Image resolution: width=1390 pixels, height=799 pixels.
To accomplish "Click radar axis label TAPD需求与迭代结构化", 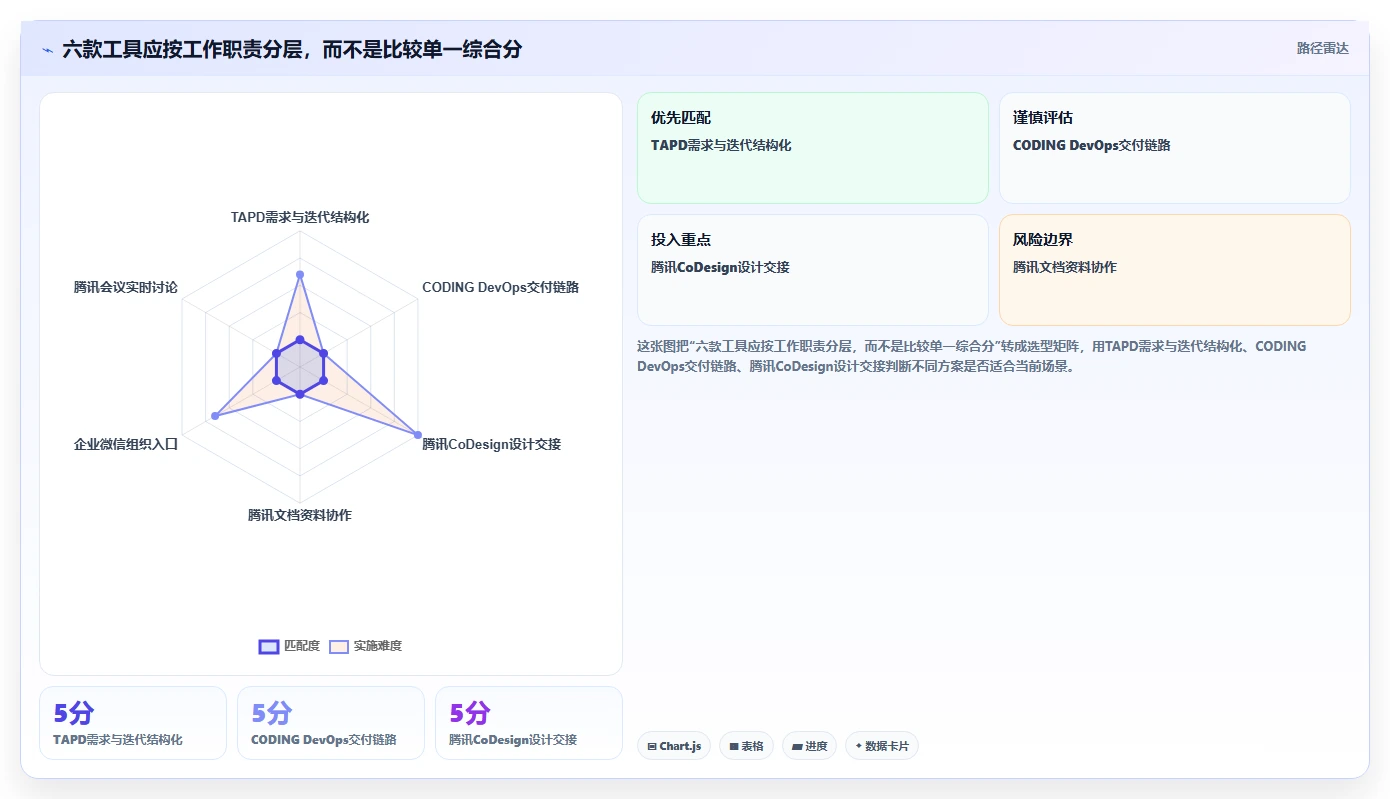I will 300,217.
